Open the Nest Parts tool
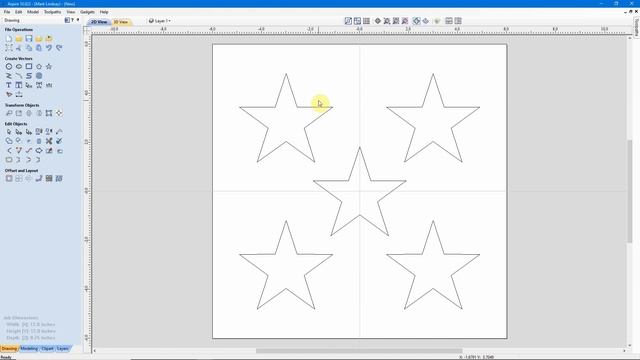 [x=49, y=178]
